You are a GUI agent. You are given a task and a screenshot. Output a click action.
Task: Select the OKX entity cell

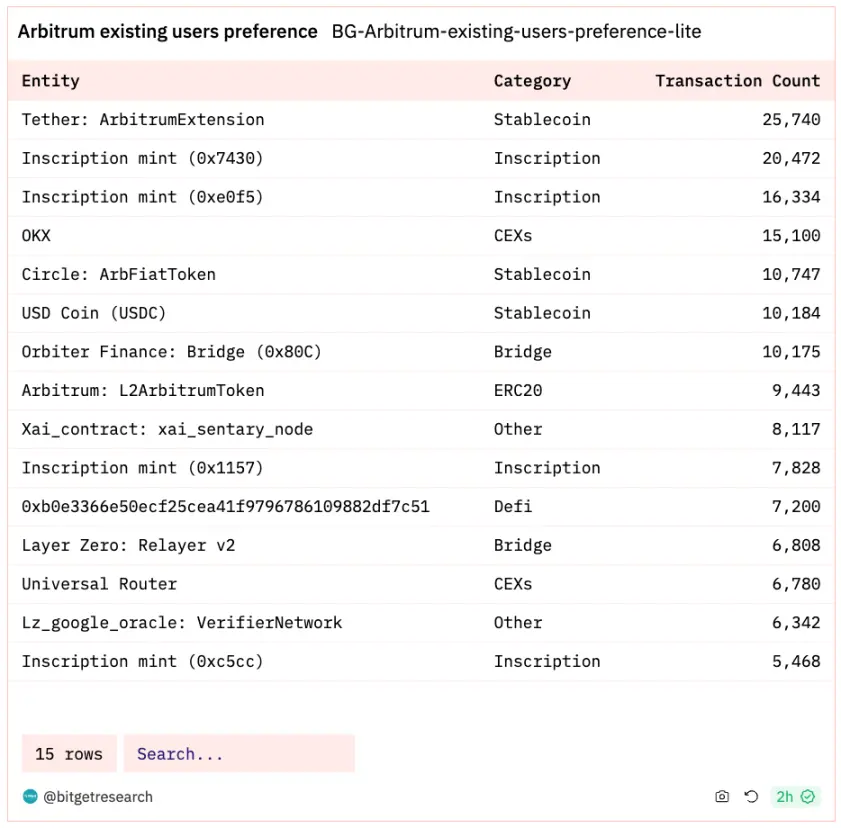click(x=36, y=236)
